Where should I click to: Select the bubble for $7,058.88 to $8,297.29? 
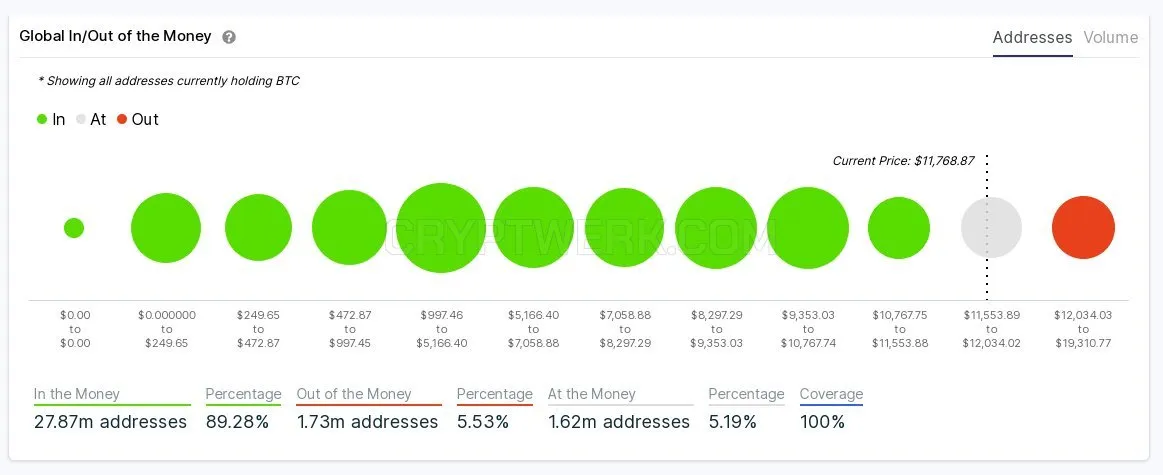click(x=625, y=228)
